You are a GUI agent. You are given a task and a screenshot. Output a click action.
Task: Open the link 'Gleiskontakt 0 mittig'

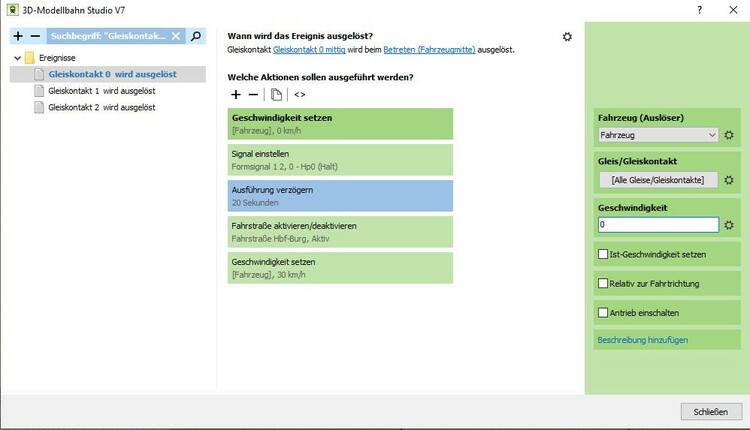(309, 50)
